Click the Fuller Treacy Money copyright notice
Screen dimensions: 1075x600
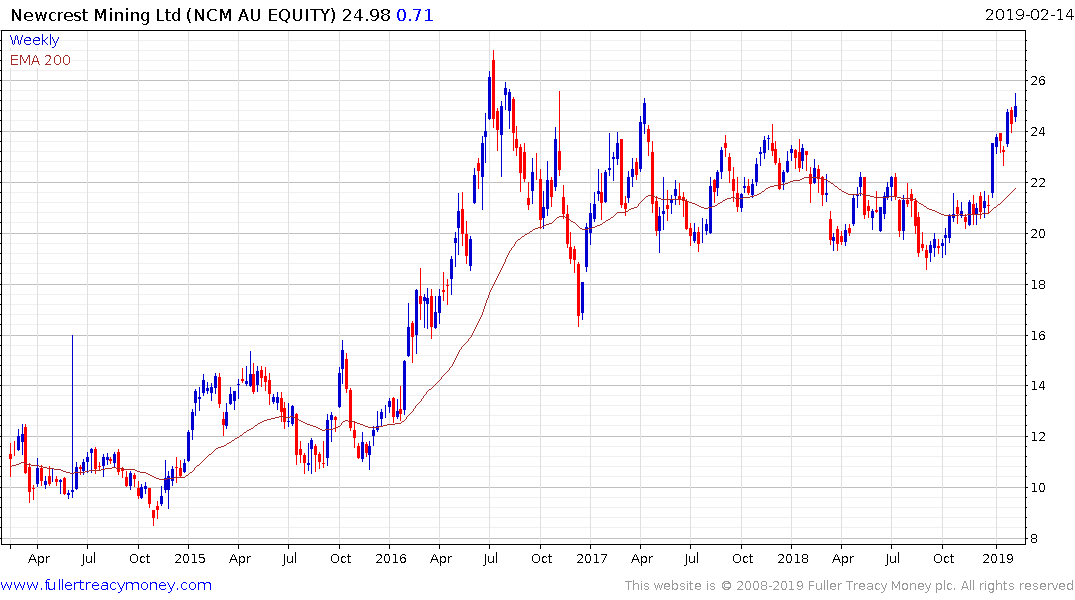click(x=849, y=586)
